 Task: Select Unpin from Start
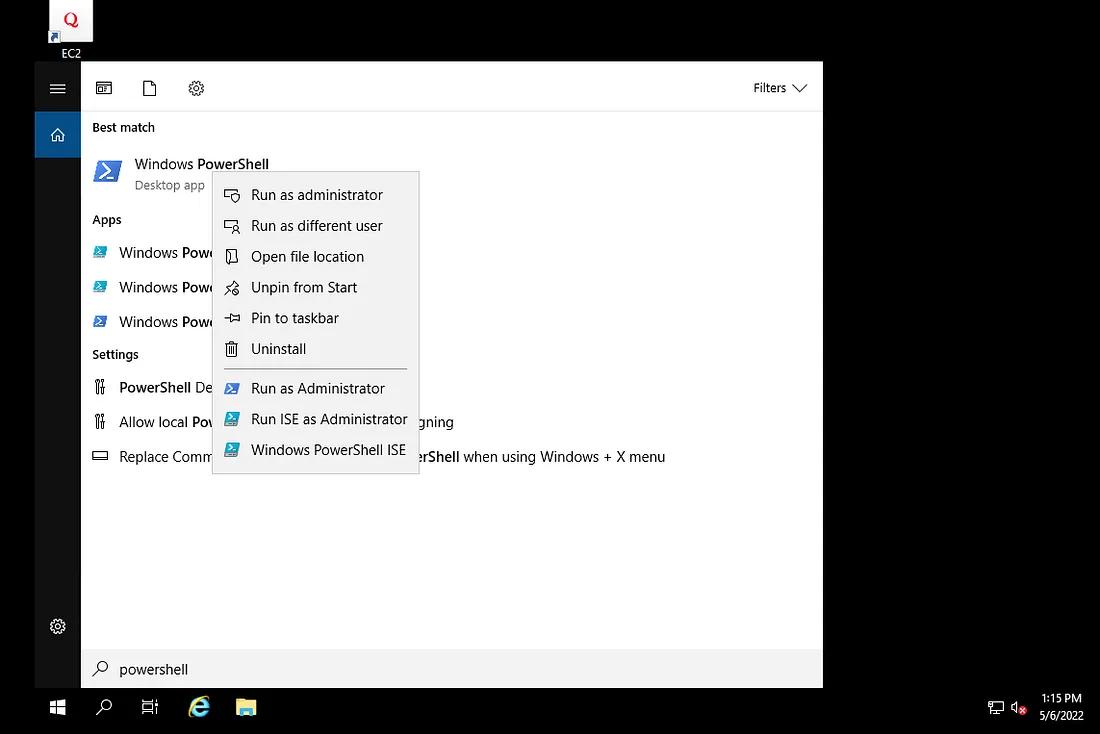316,288
